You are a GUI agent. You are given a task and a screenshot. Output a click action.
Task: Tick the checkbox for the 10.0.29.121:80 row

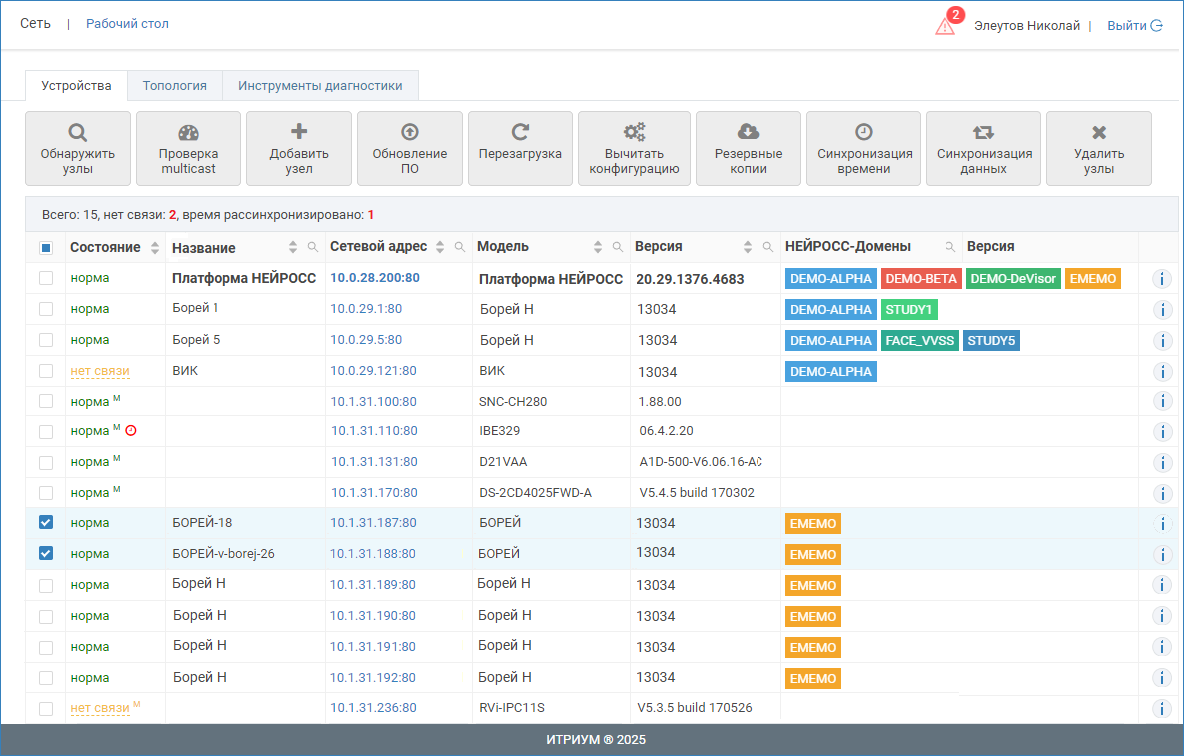(x=46, y=371)
